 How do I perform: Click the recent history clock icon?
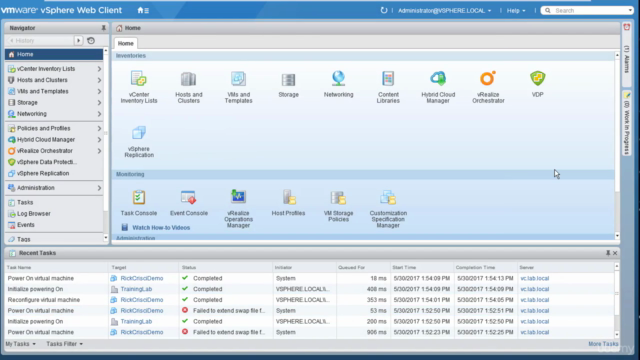click(91, 40)
